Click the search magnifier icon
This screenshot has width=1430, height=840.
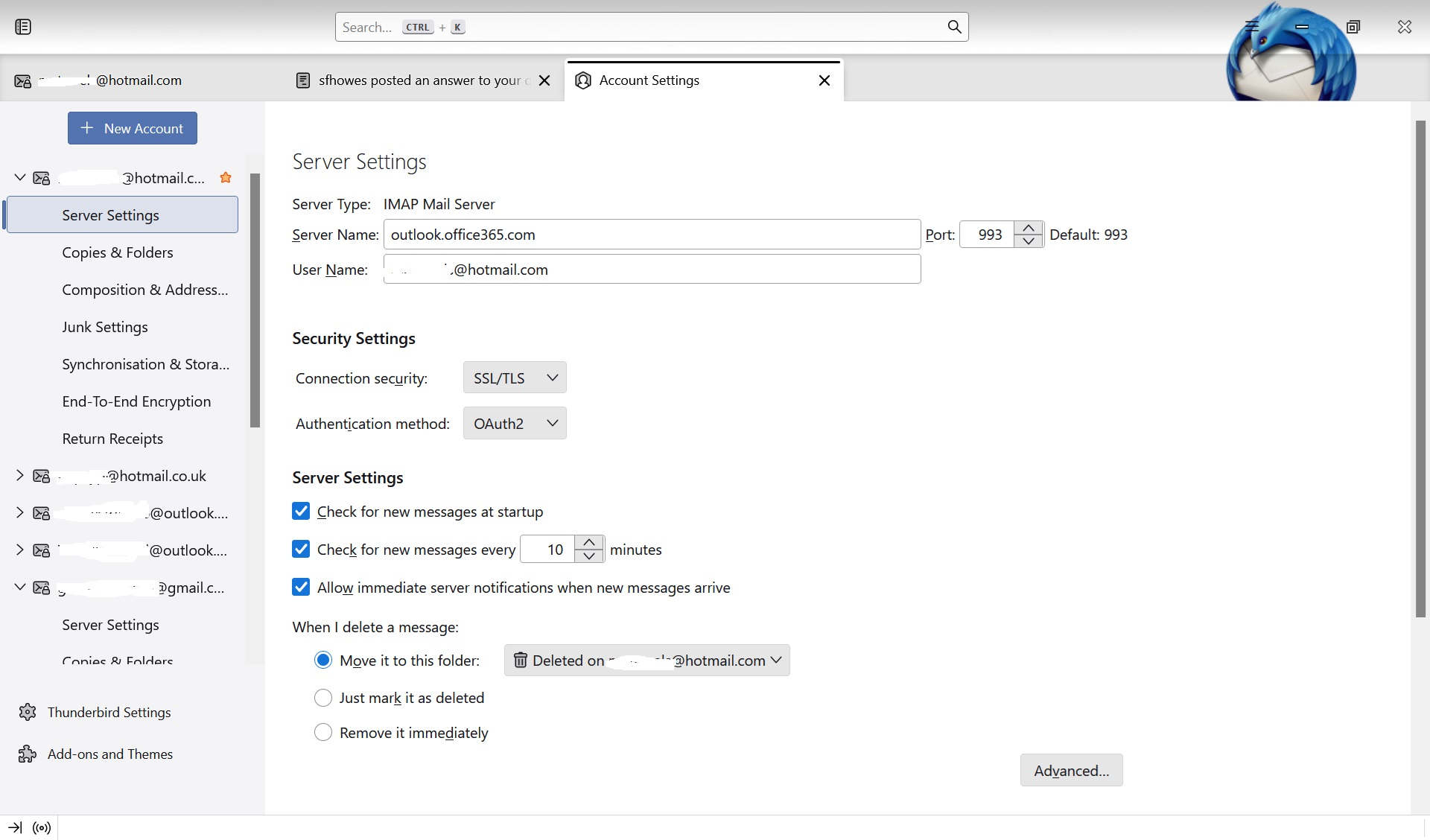point(954,27)
